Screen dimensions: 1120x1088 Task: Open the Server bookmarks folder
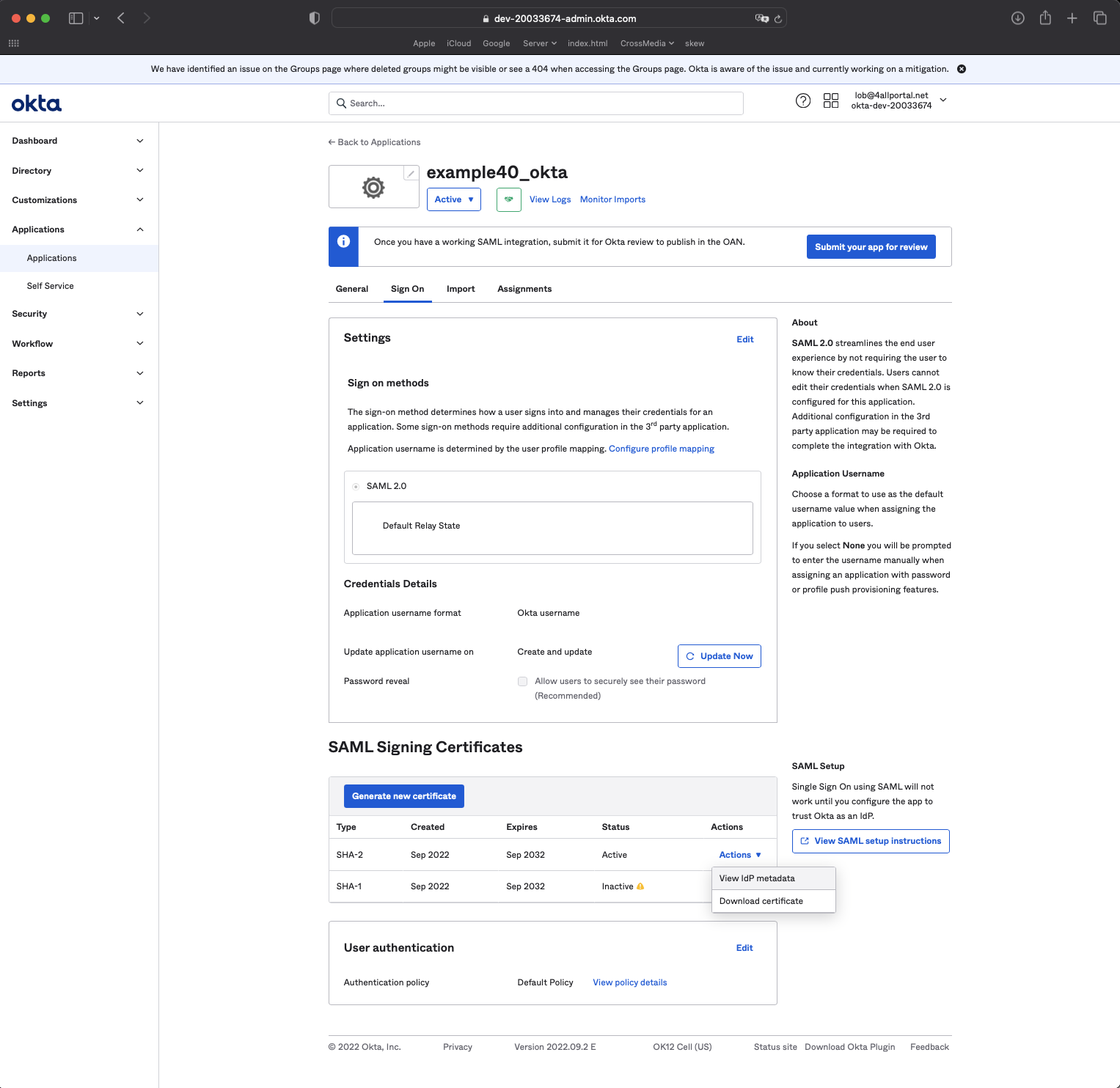(540, 43)
